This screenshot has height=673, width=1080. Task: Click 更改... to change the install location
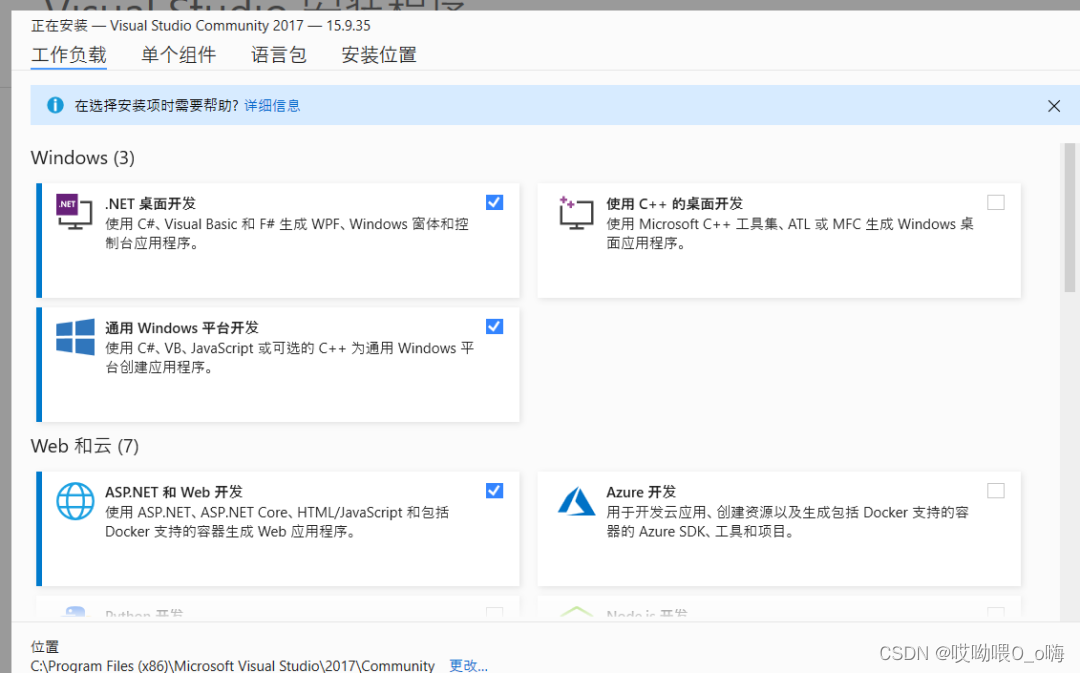pos(468,665)
